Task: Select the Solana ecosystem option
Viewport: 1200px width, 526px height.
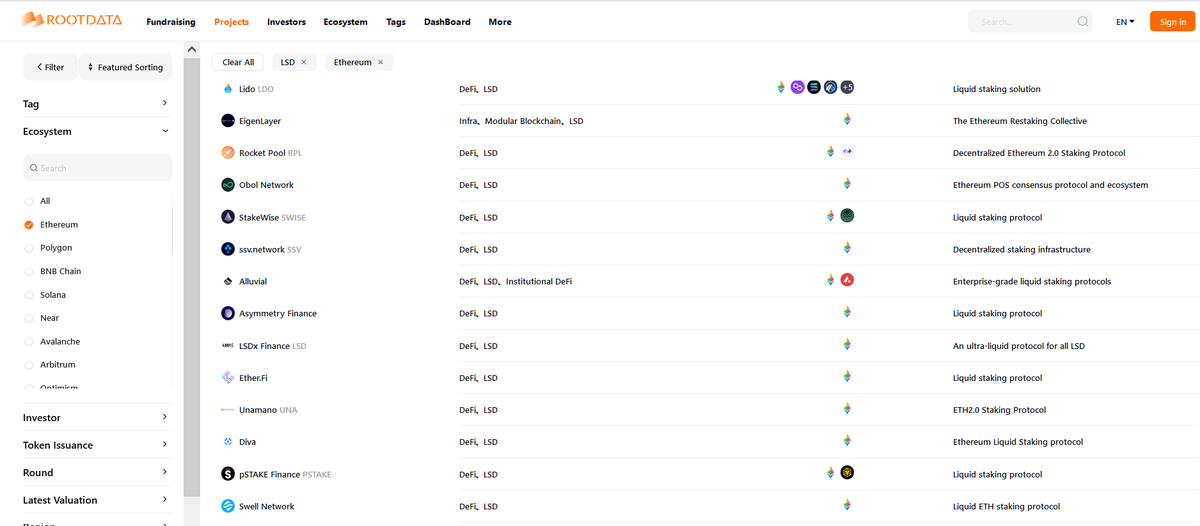Action: [x=29, y=295]
